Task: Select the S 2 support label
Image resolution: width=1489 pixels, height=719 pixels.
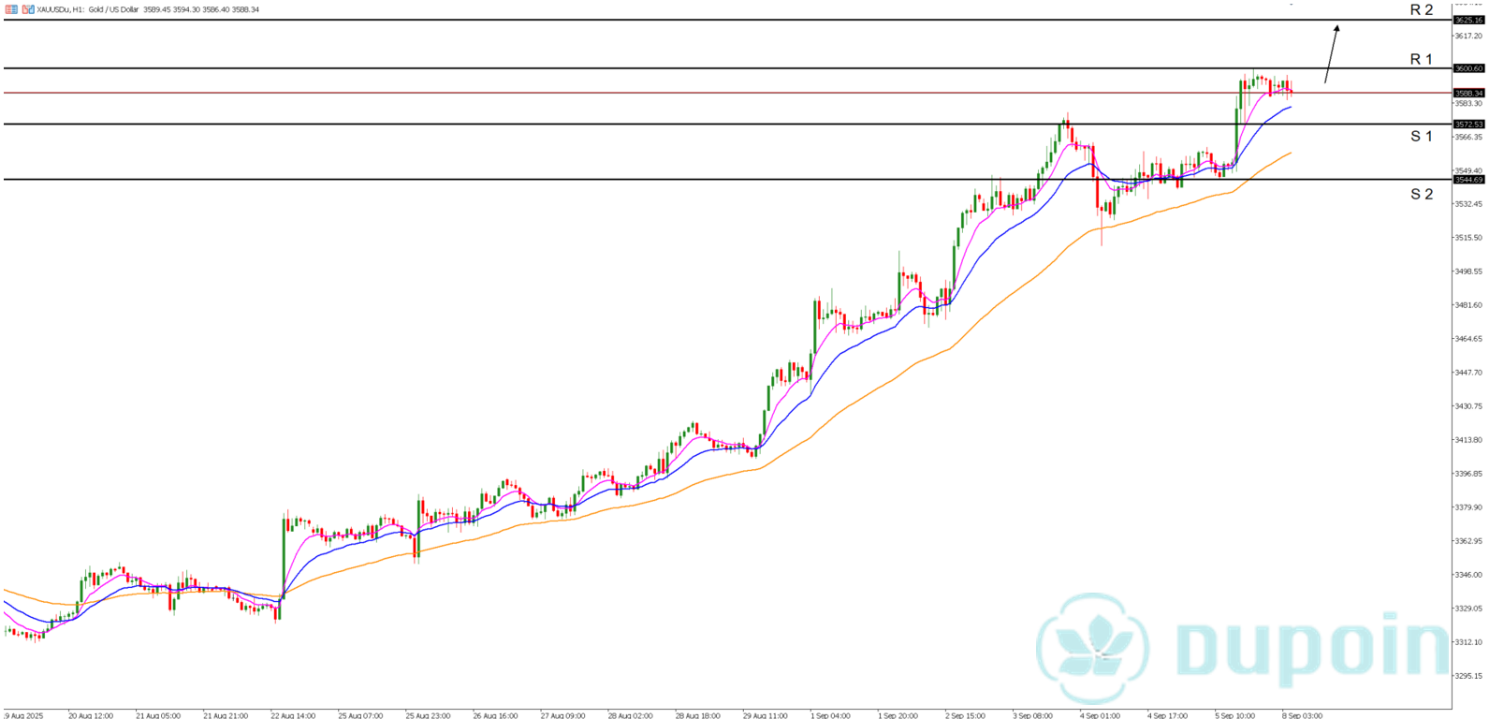Action: pos(1421,194)
